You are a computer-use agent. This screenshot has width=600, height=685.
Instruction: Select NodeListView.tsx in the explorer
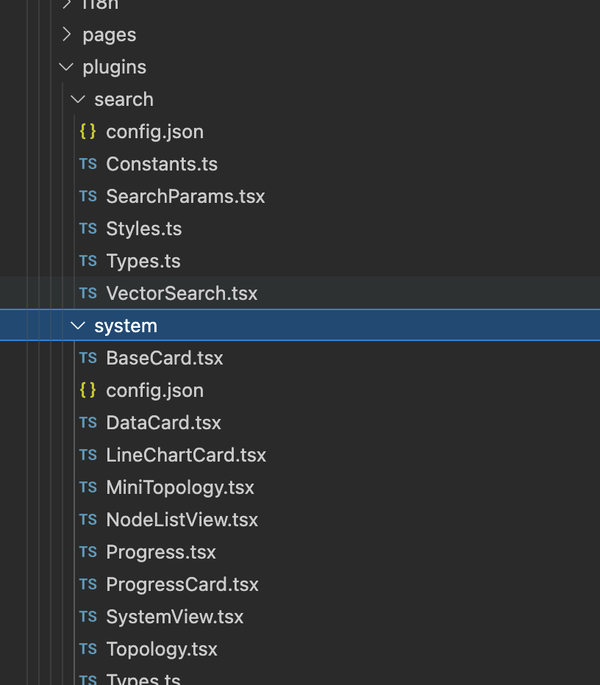click(182, 520)
